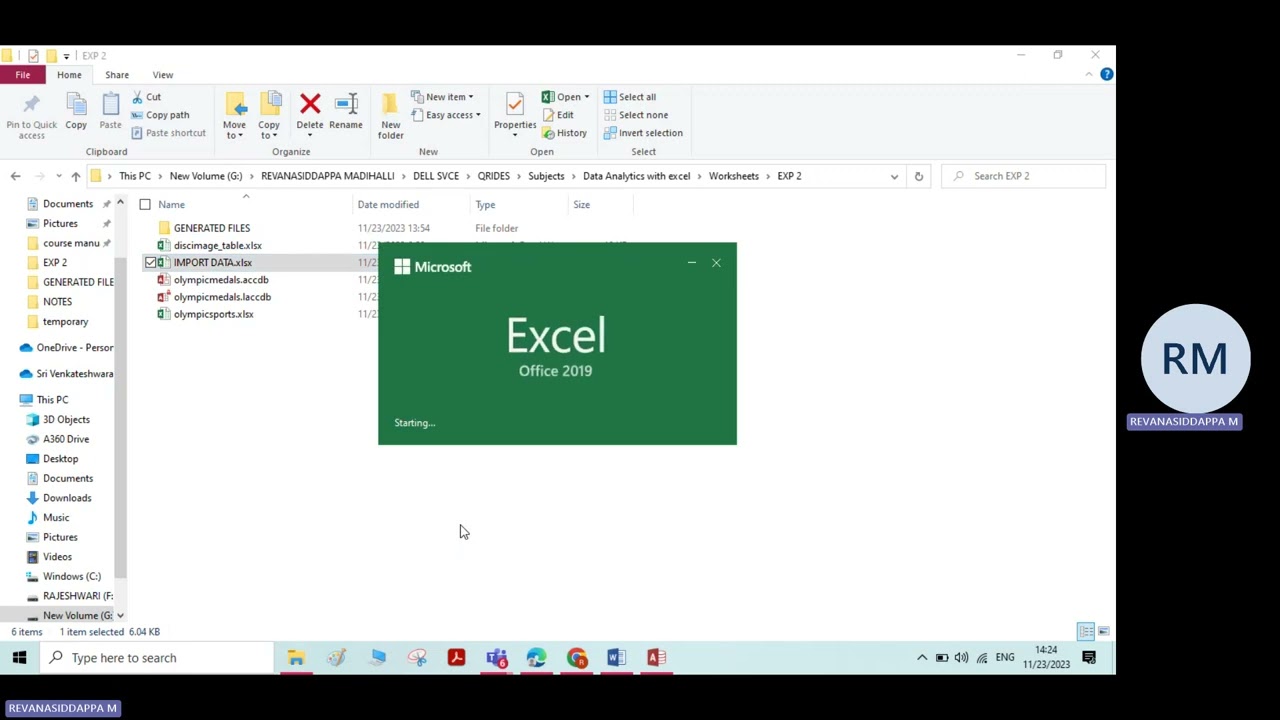The image size is (1280, 720).
Task: Open the File menu tab
Action: 22,75
